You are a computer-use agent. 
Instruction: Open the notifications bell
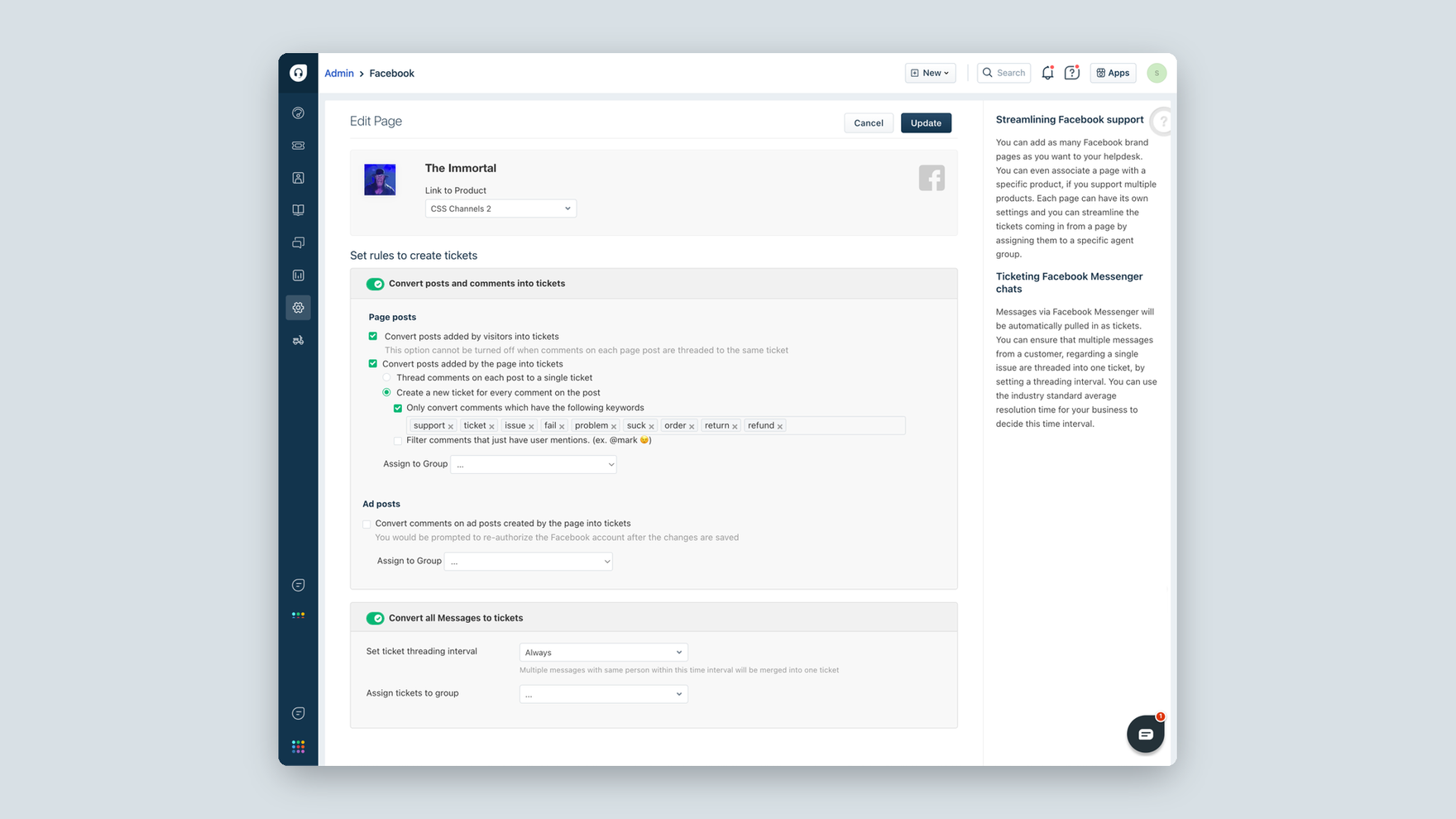tap(1047, 73)
